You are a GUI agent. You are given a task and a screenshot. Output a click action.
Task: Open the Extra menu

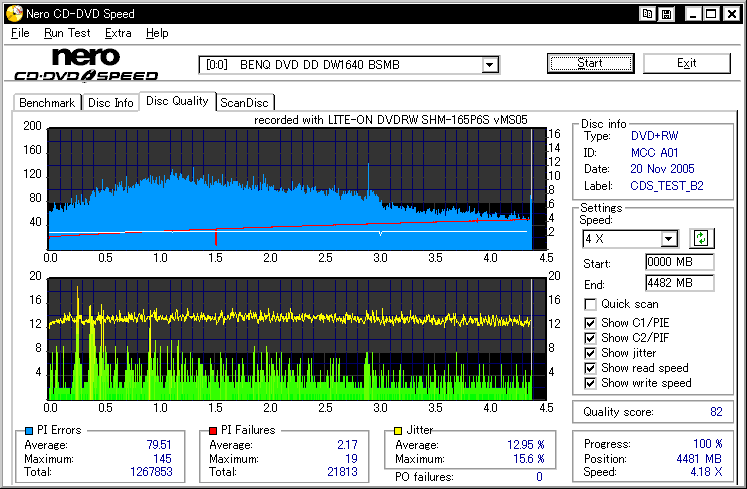118,33
